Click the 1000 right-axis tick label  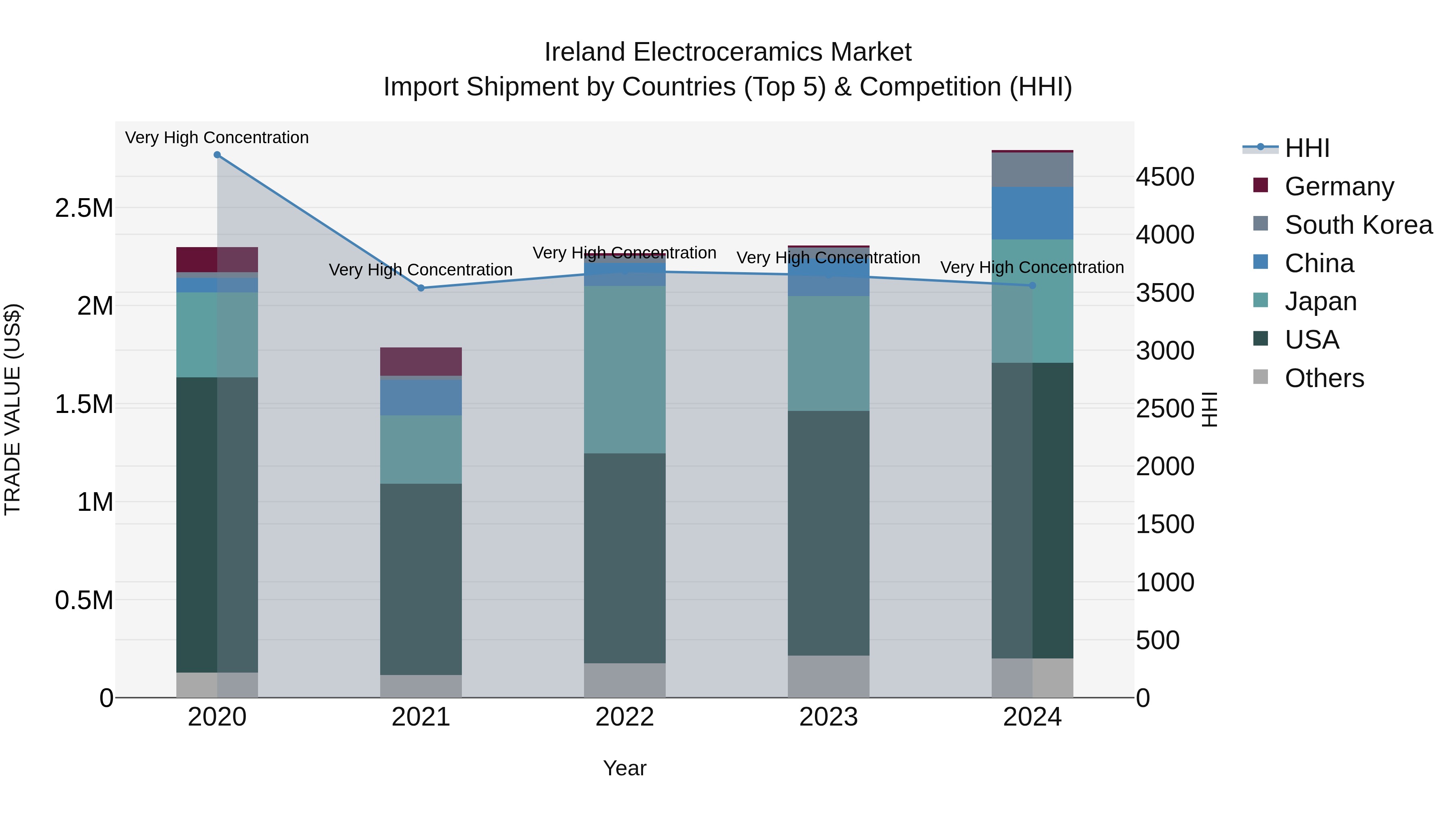click(1166, 583)
